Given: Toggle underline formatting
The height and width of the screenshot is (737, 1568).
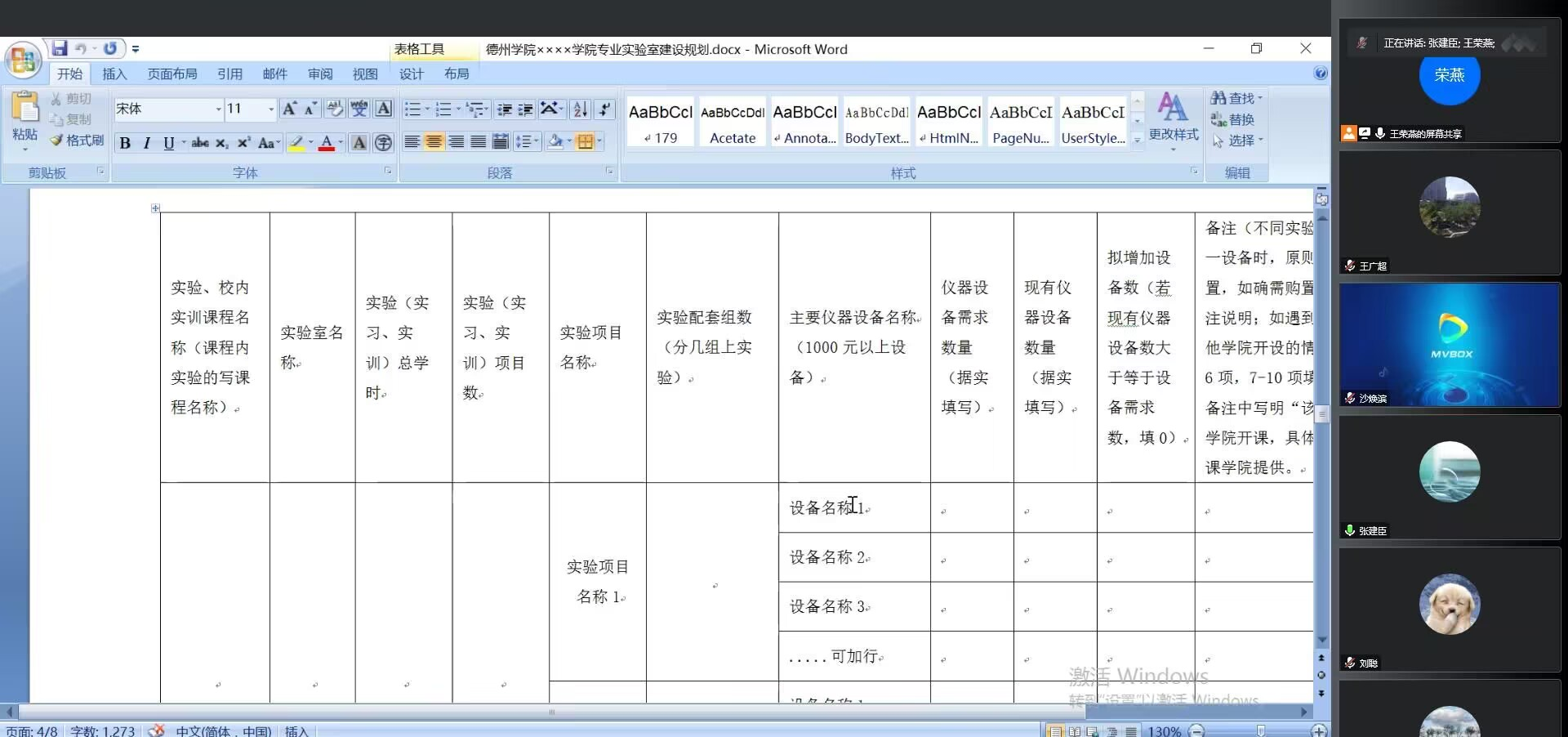Looking at the screenshot, I should click(x=168, y=143).
